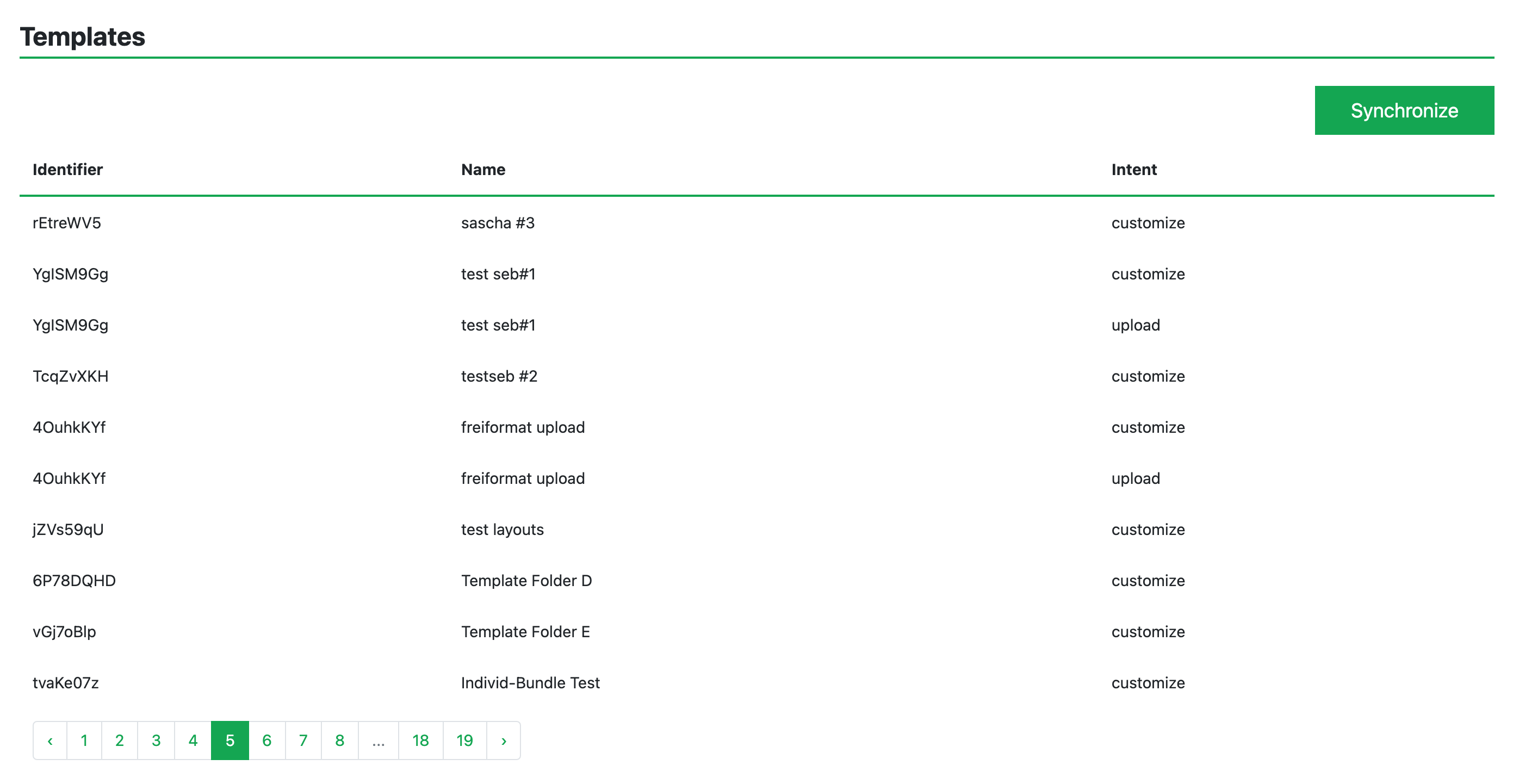1513x784 pixels.
Task: Select the Template Folder D name
Action: click(526, 580)
